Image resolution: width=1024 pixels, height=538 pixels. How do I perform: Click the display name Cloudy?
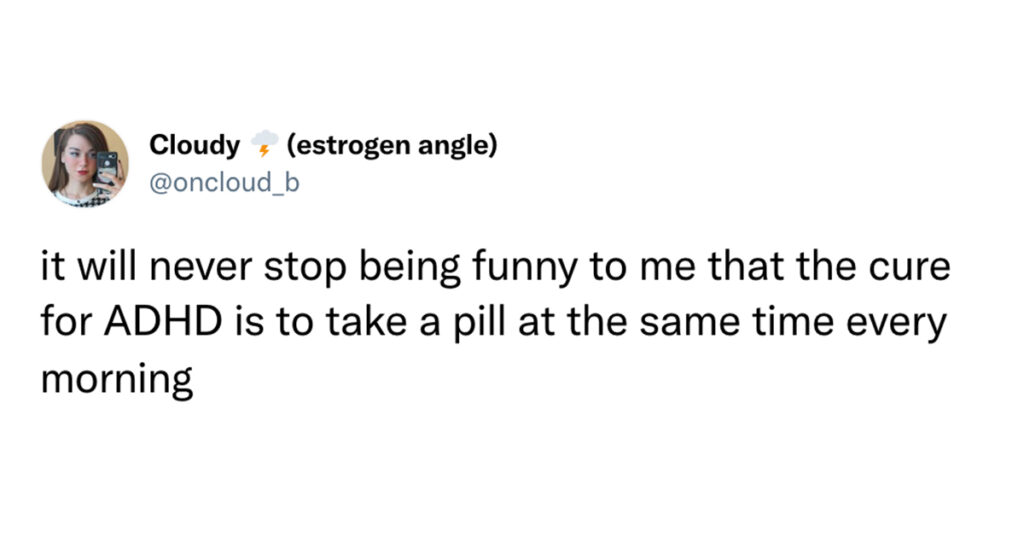point(195,145)
